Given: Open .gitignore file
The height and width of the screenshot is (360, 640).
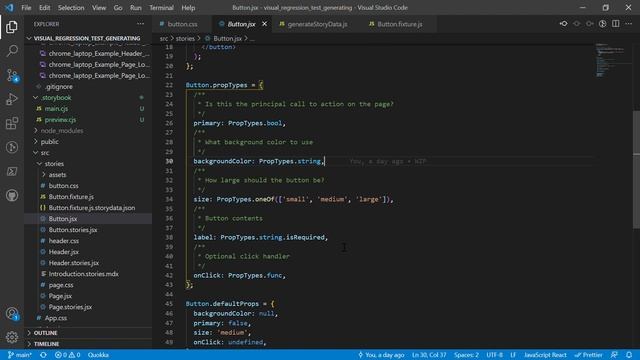Looking at the screenshot, I should coord(88,87).
